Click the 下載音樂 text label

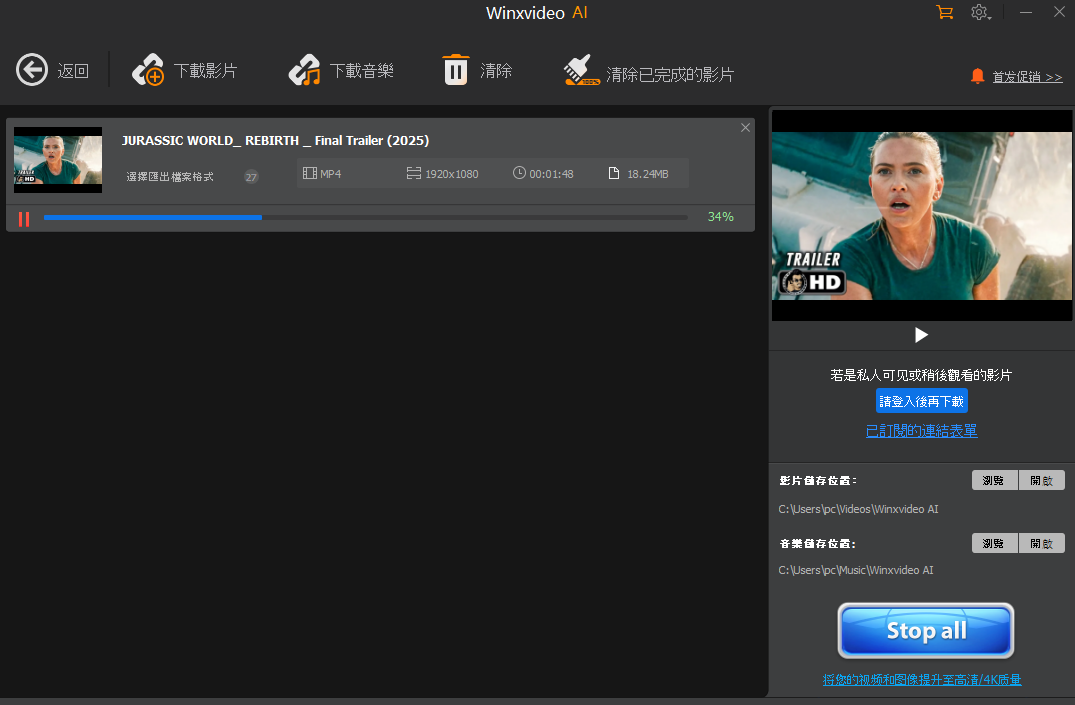(361, 71)
